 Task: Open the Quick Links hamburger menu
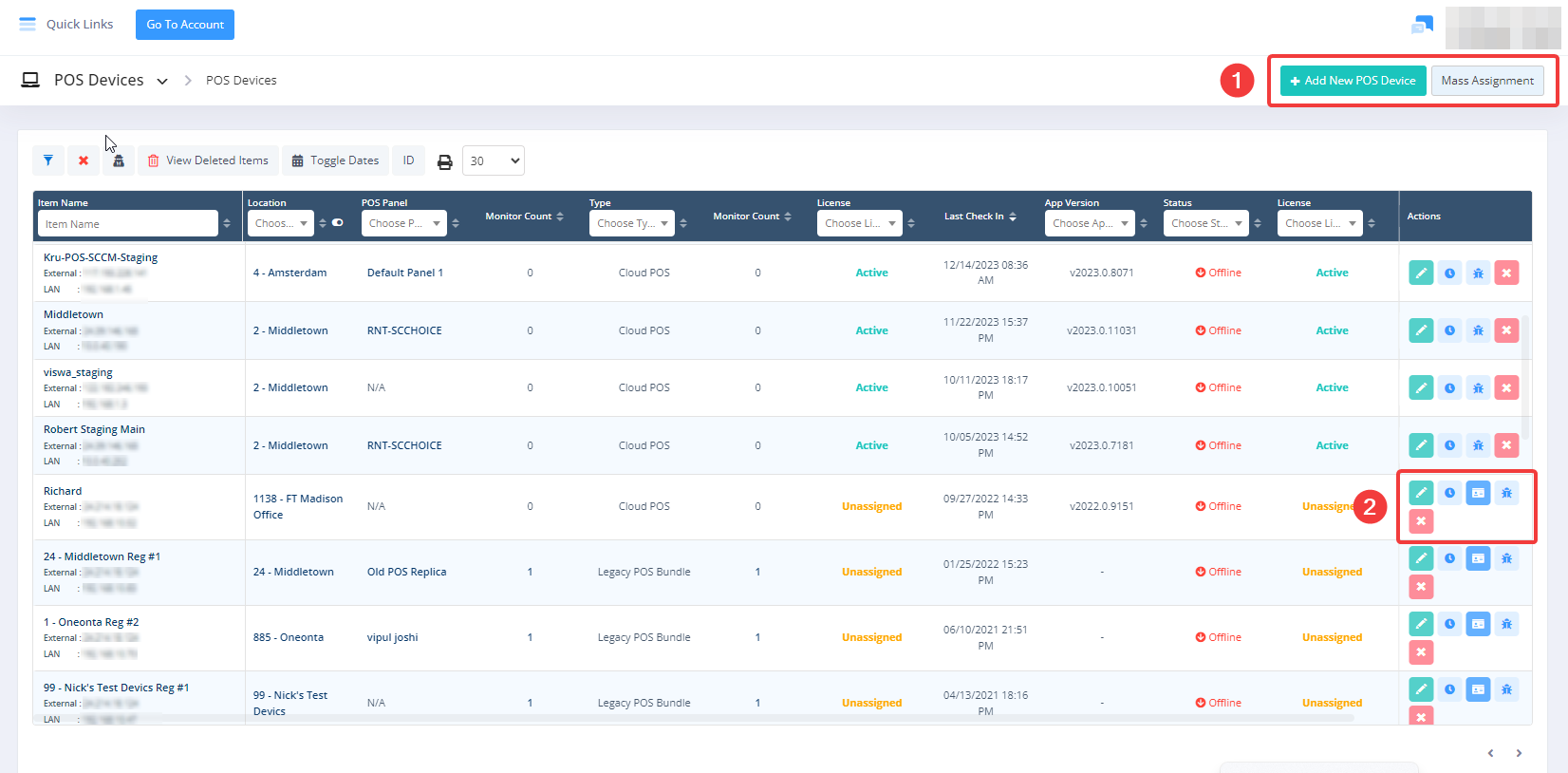(28, 24)
